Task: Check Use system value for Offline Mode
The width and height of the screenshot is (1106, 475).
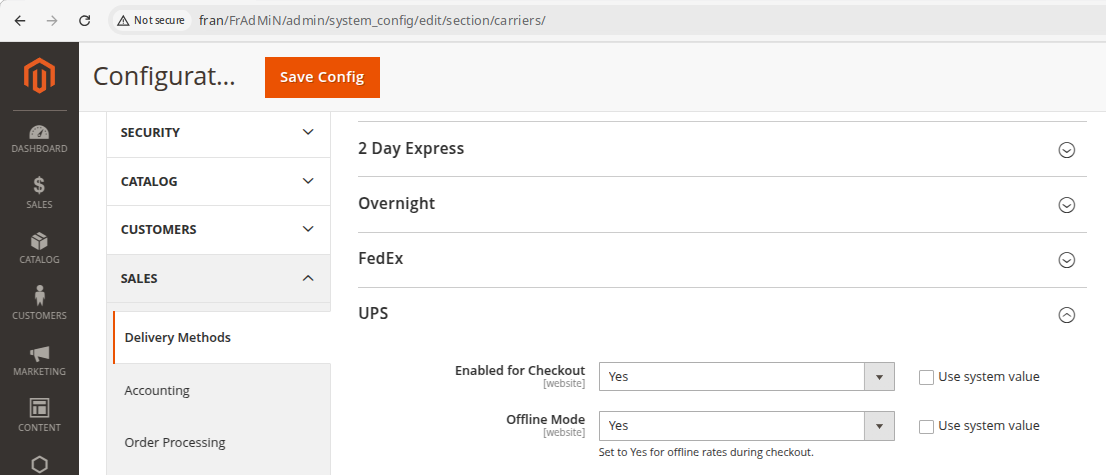Action: click(926, 426)
